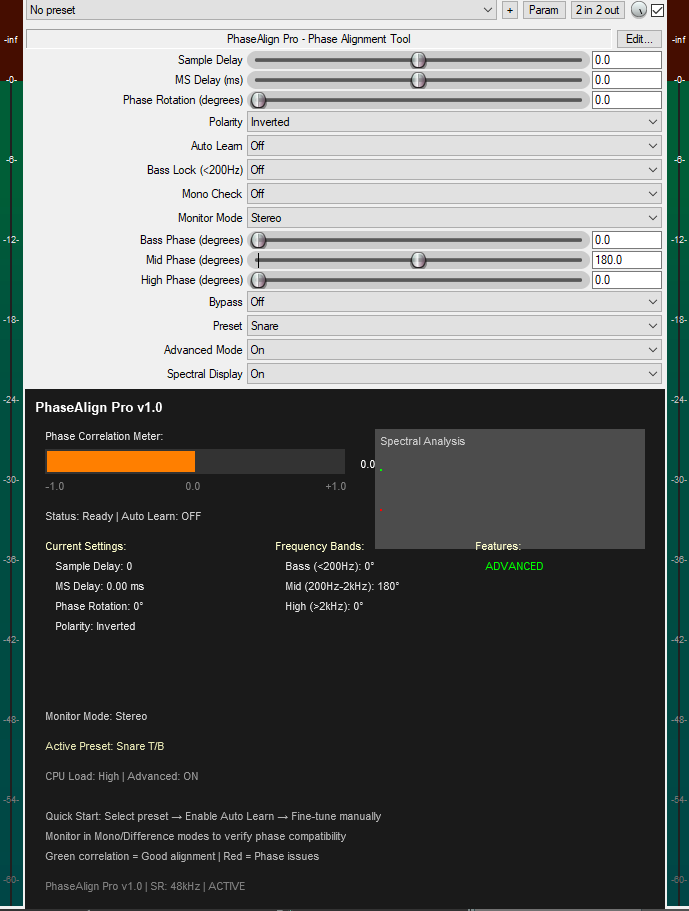Click the Phase Rotation value field
Image resolution: width=689 pixels, height=911 pixels.
[626, 100]
